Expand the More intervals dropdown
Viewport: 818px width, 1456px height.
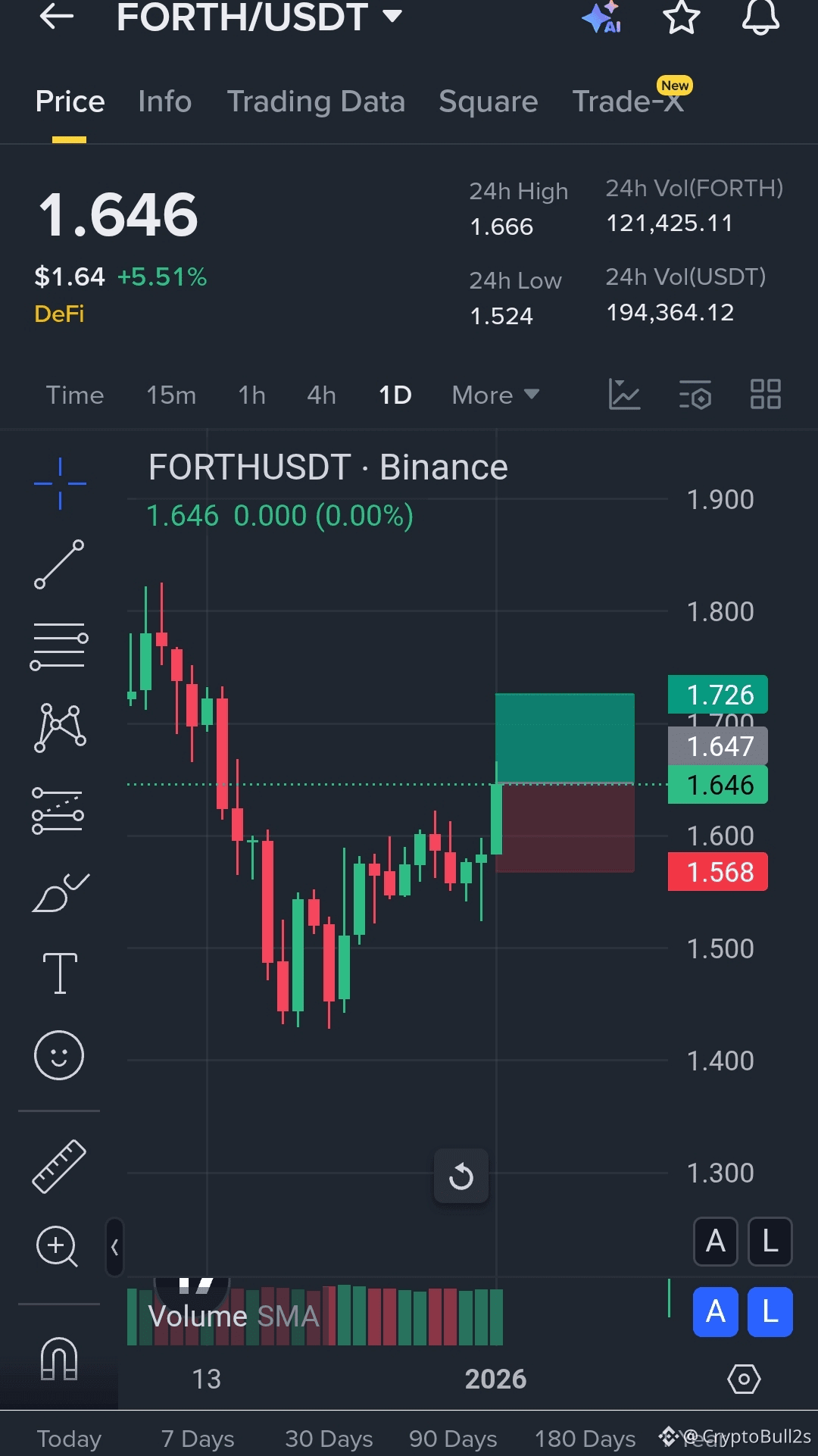click(x=495, y=395)
